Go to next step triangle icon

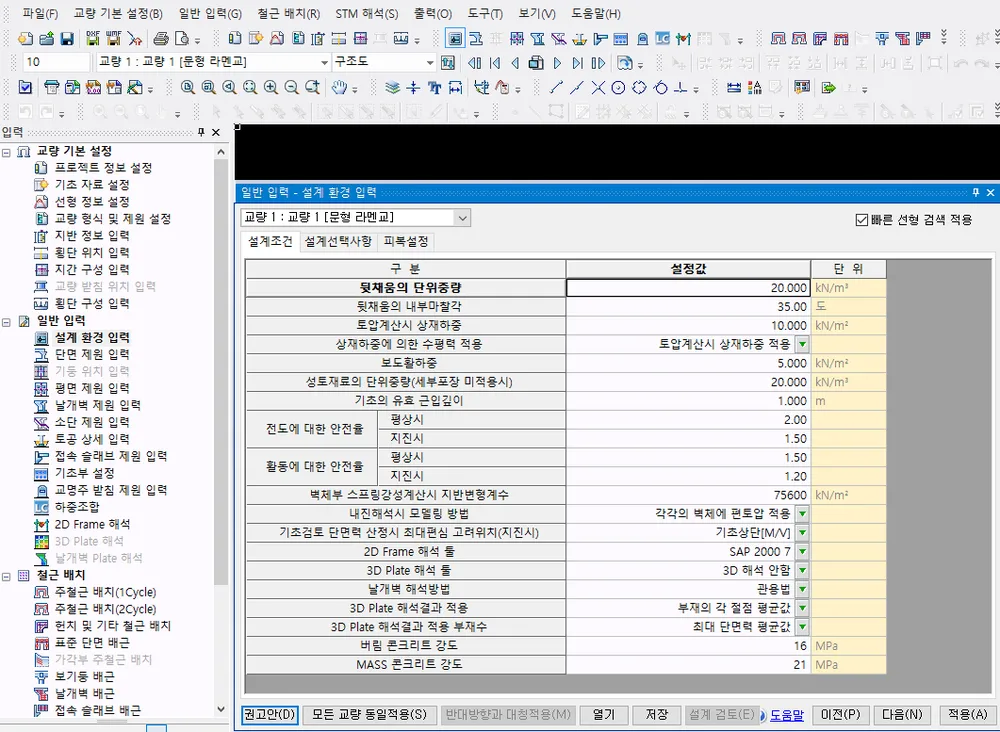click(557, 62)
